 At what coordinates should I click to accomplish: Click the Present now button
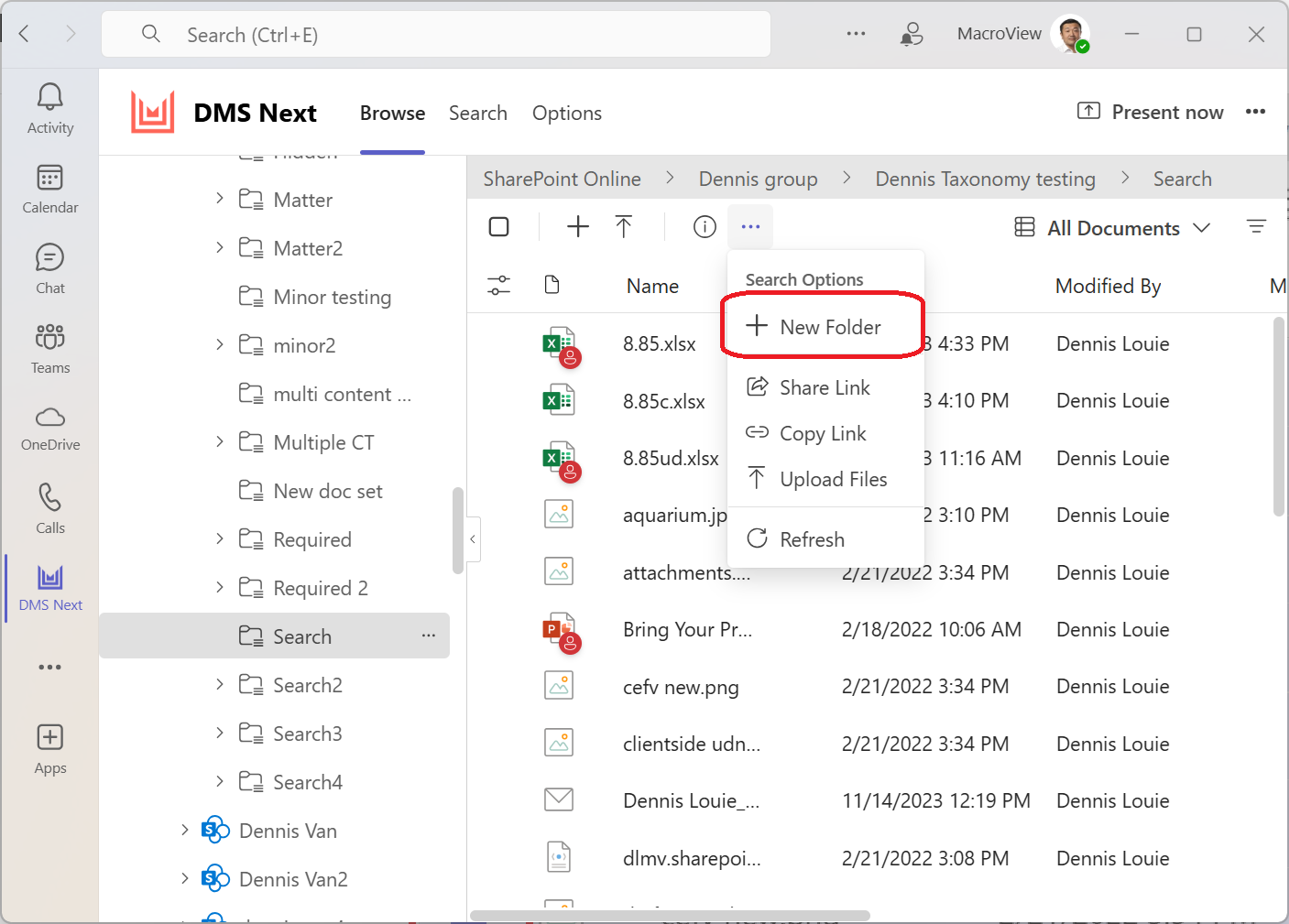click(1150, 112)
